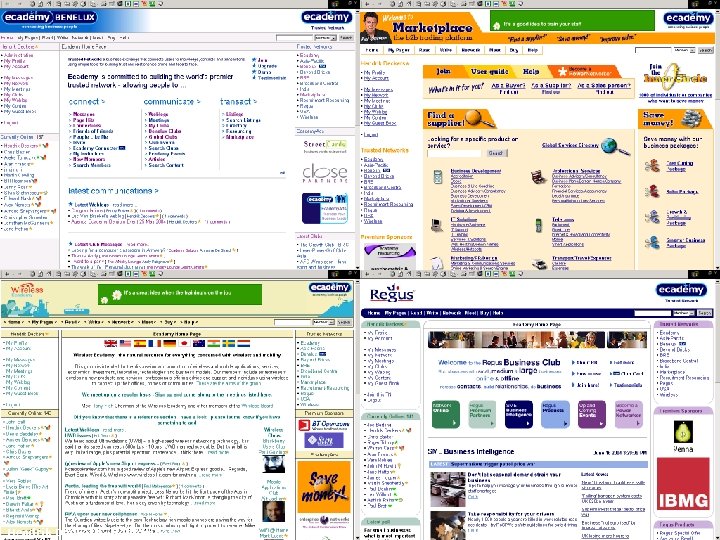
Task: Click the mobile phone icon next to Telecoms
Action: [x=539, y=225]
